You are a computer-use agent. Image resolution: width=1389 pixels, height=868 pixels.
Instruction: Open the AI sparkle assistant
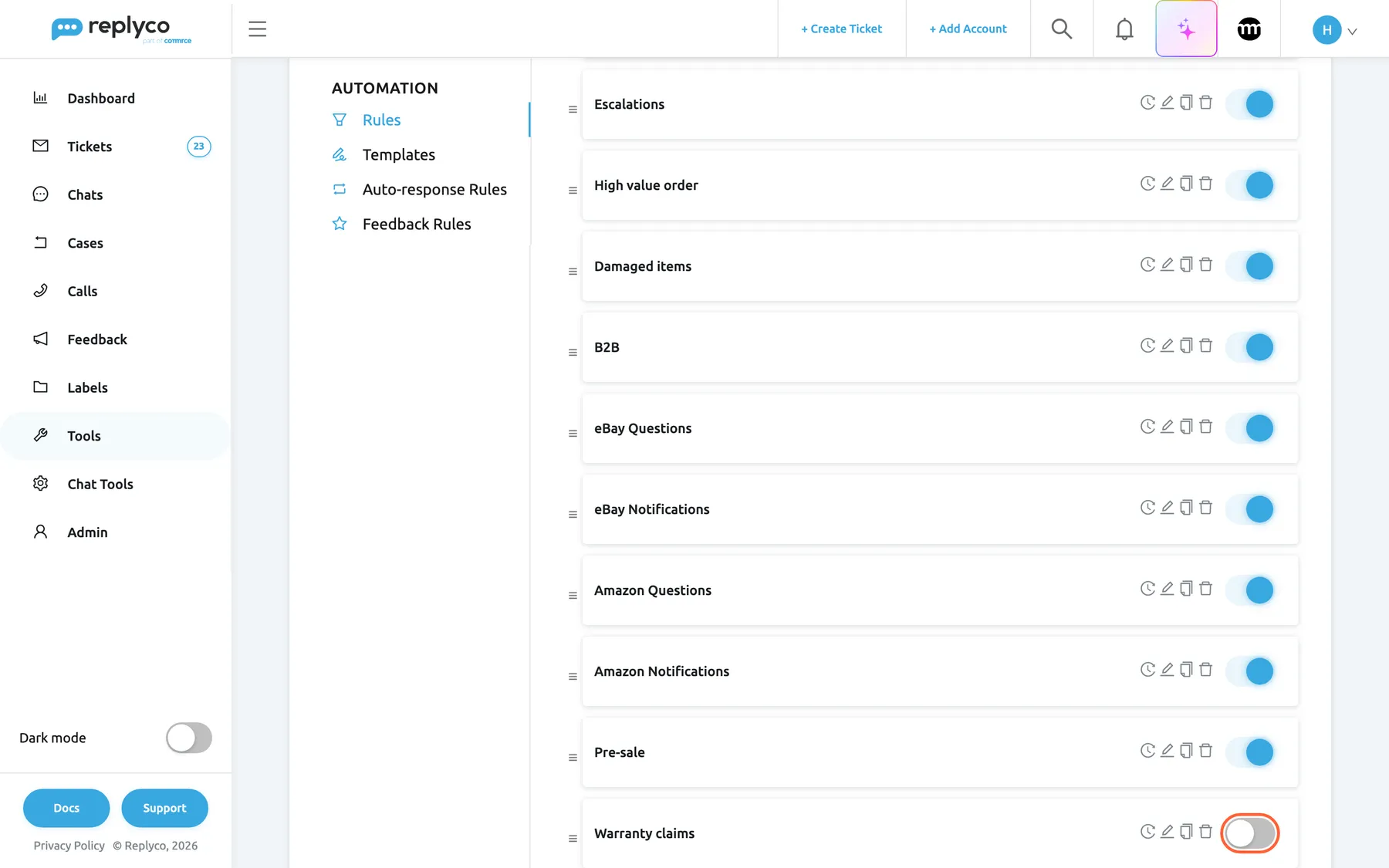[x=1186, y=29]
